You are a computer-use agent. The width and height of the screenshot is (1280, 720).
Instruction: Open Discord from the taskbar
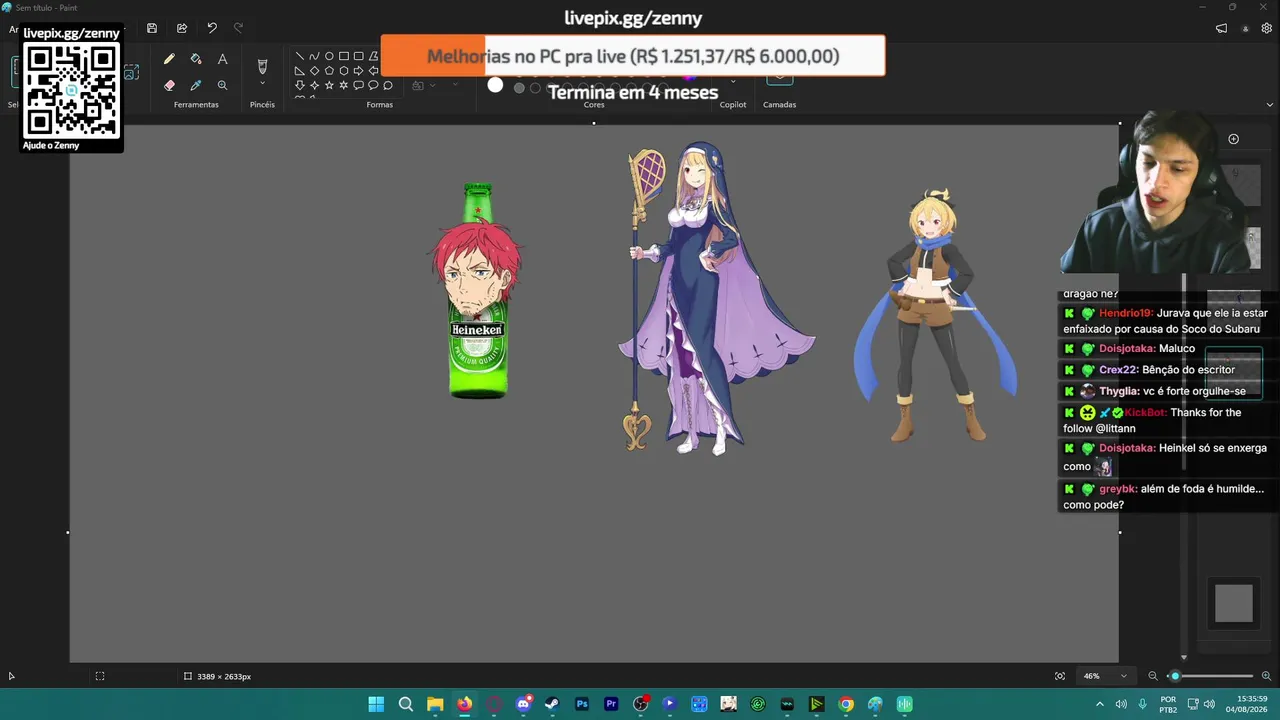point(523,704)
